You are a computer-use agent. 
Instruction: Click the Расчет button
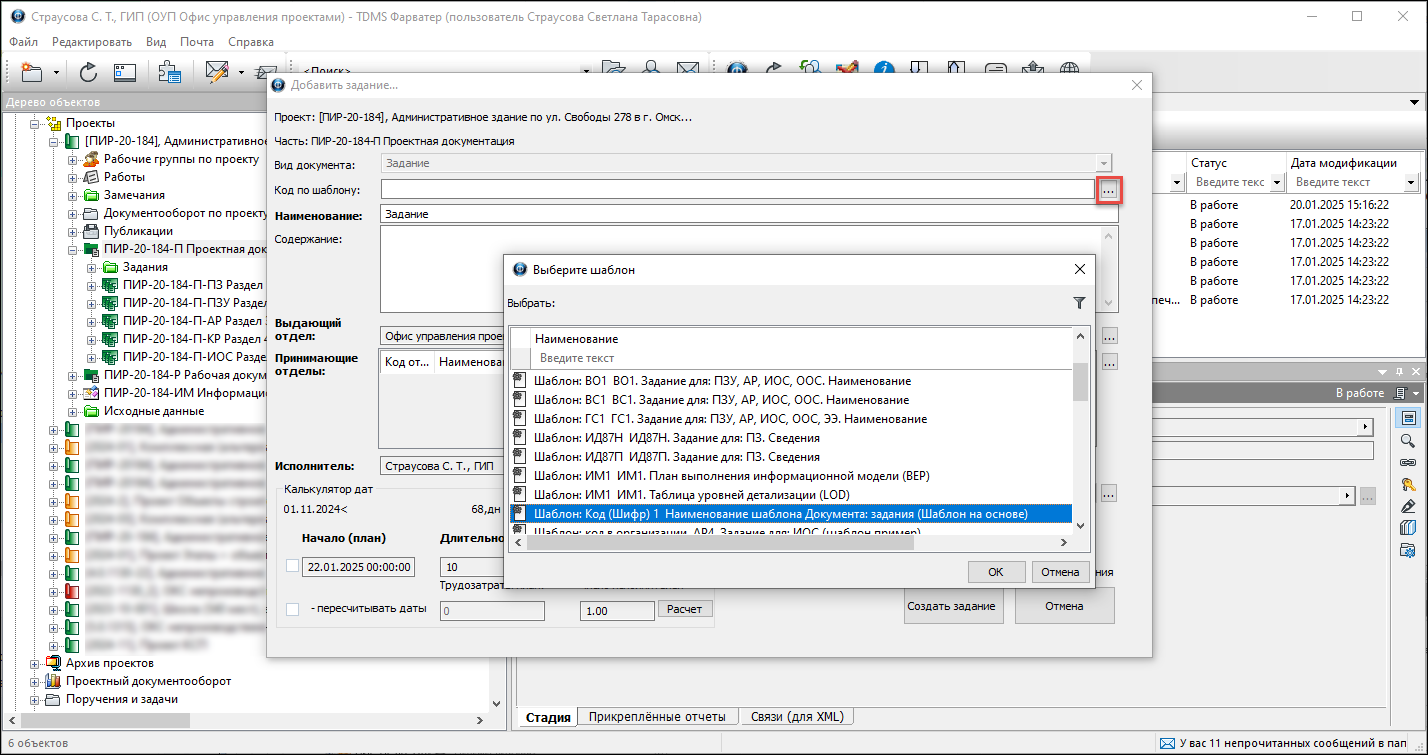683,609
